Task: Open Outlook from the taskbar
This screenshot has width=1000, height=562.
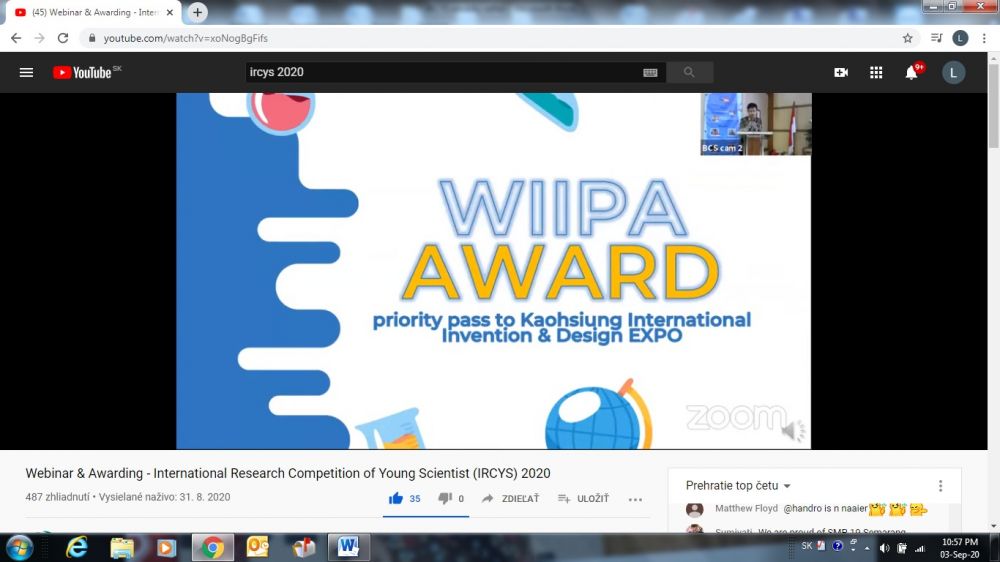Action: [258, 547]
